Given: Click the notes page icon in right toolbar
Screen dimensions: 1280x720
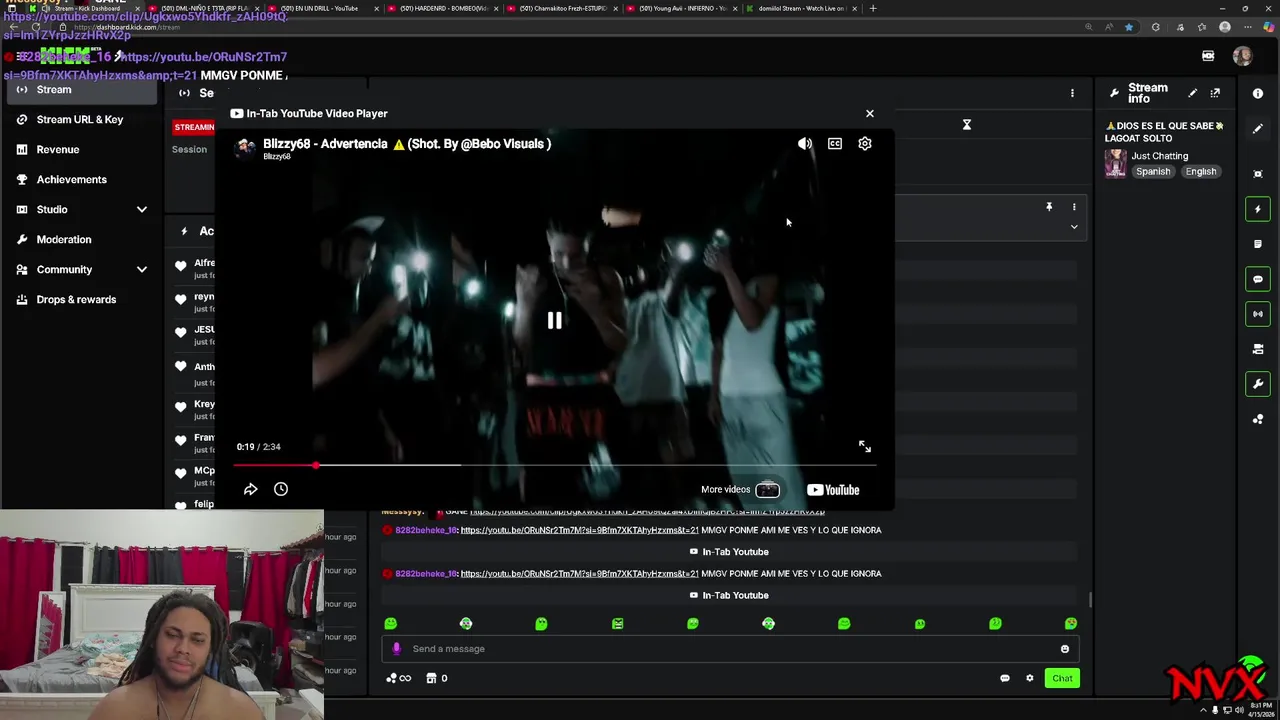Looking at the screenshot, I should pyautogui.click(x=1258, y=244).
